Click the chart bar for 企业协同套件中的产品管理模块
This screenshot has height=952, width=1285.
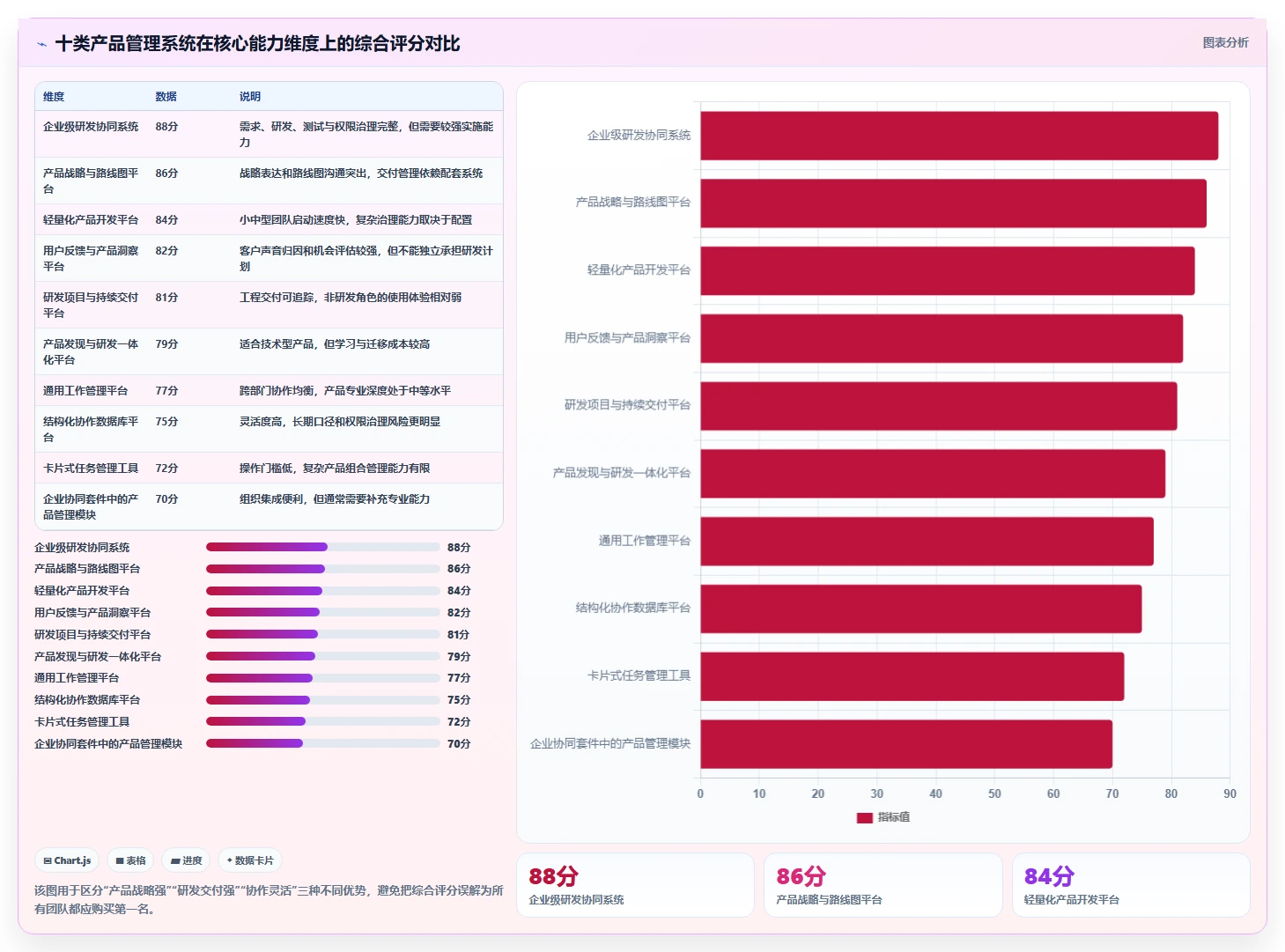tap(906, 744)
